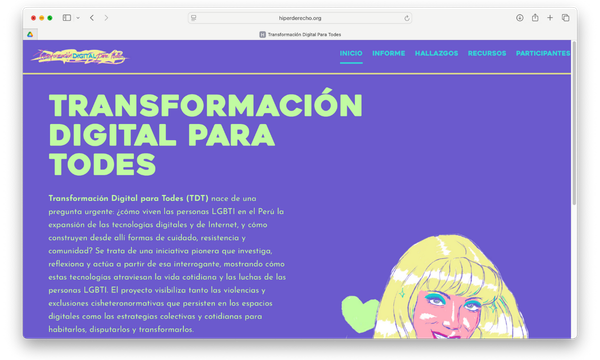Click the page's vertical scrollbar

pyautogui.click(x=574, y=122)
